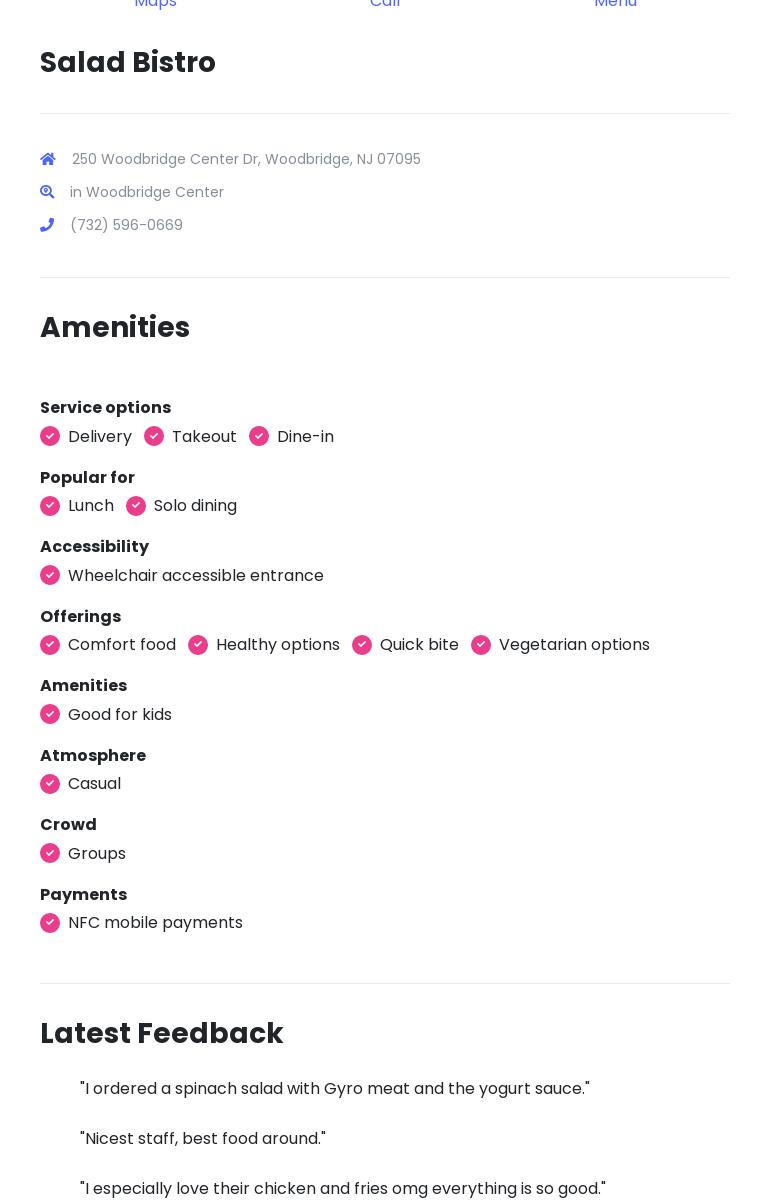Click the phone icon beside the number

click(x=47, y=225)
